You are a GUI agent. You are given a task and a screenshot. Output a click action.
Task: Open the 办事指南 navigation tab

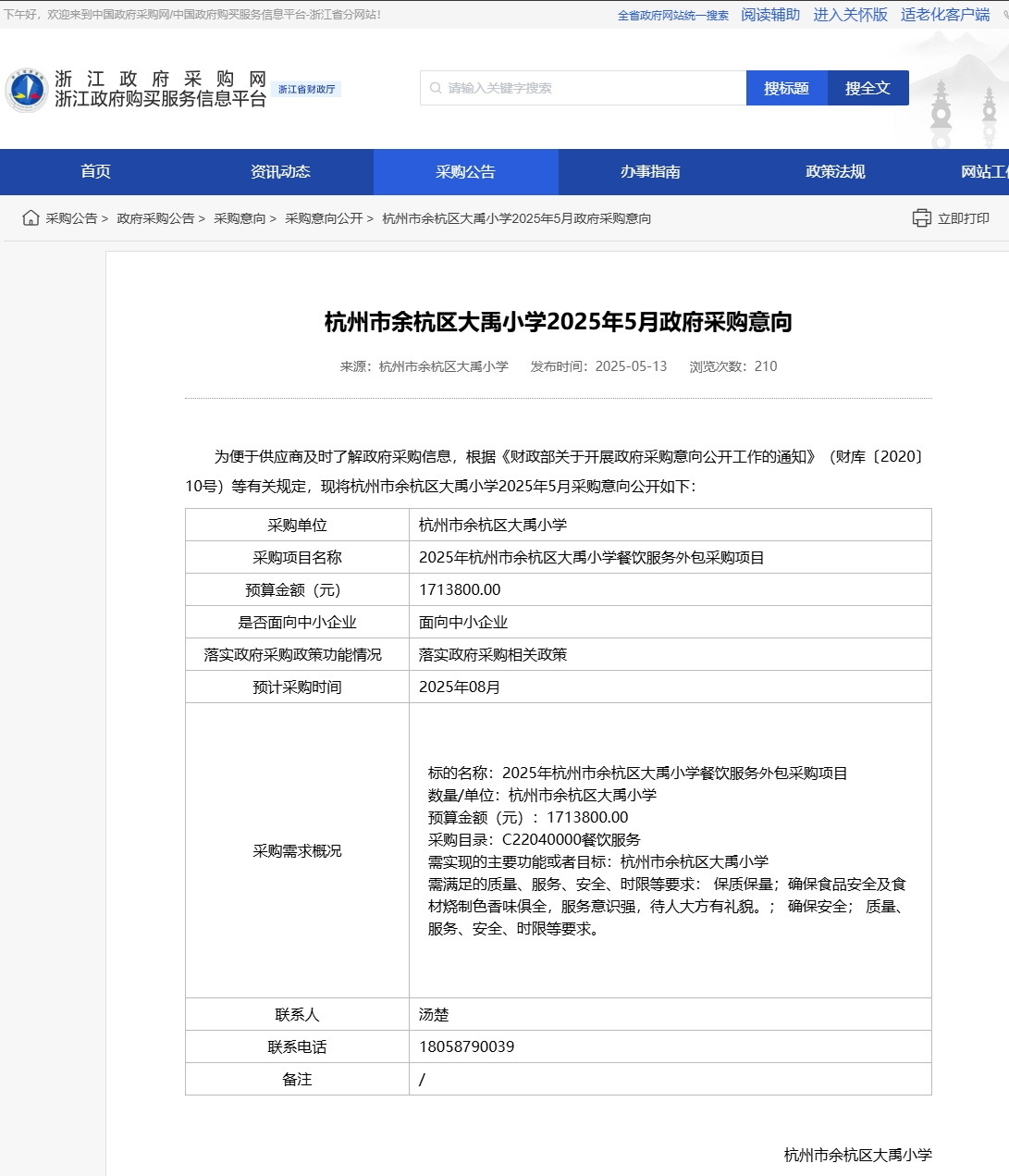click(650, 171)
